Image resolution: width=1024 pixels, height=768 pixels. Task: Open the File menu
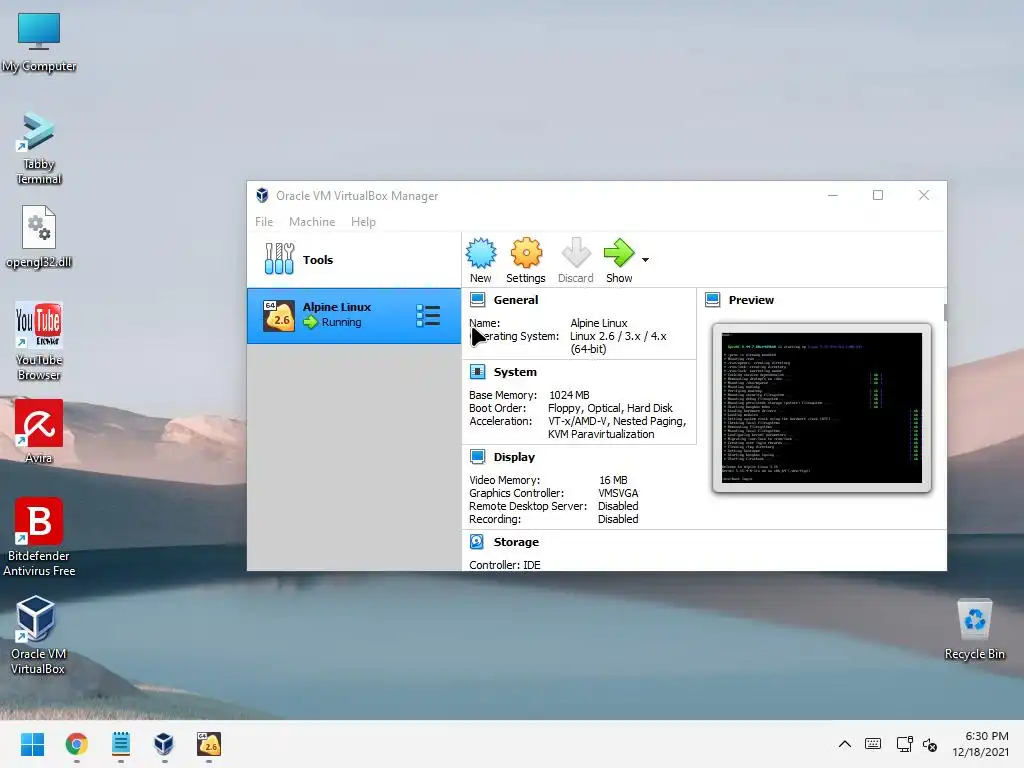pyautogui.click(x=264, y=221)
